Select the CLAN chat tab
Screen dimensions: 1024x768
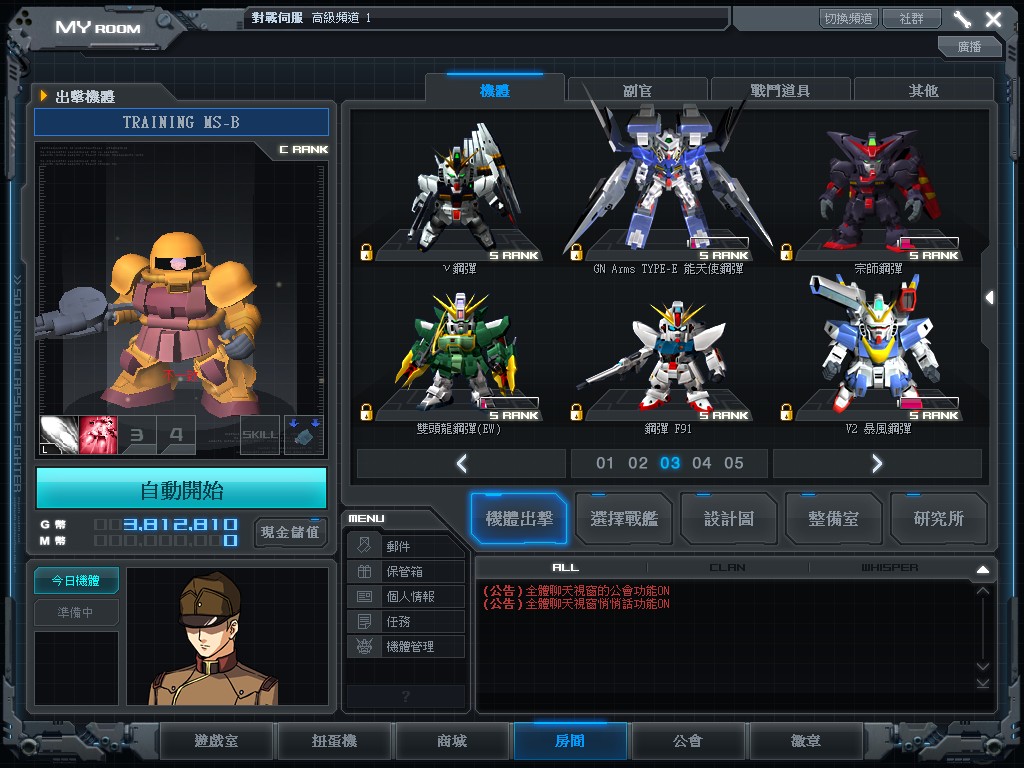click(x=728, y=568)
